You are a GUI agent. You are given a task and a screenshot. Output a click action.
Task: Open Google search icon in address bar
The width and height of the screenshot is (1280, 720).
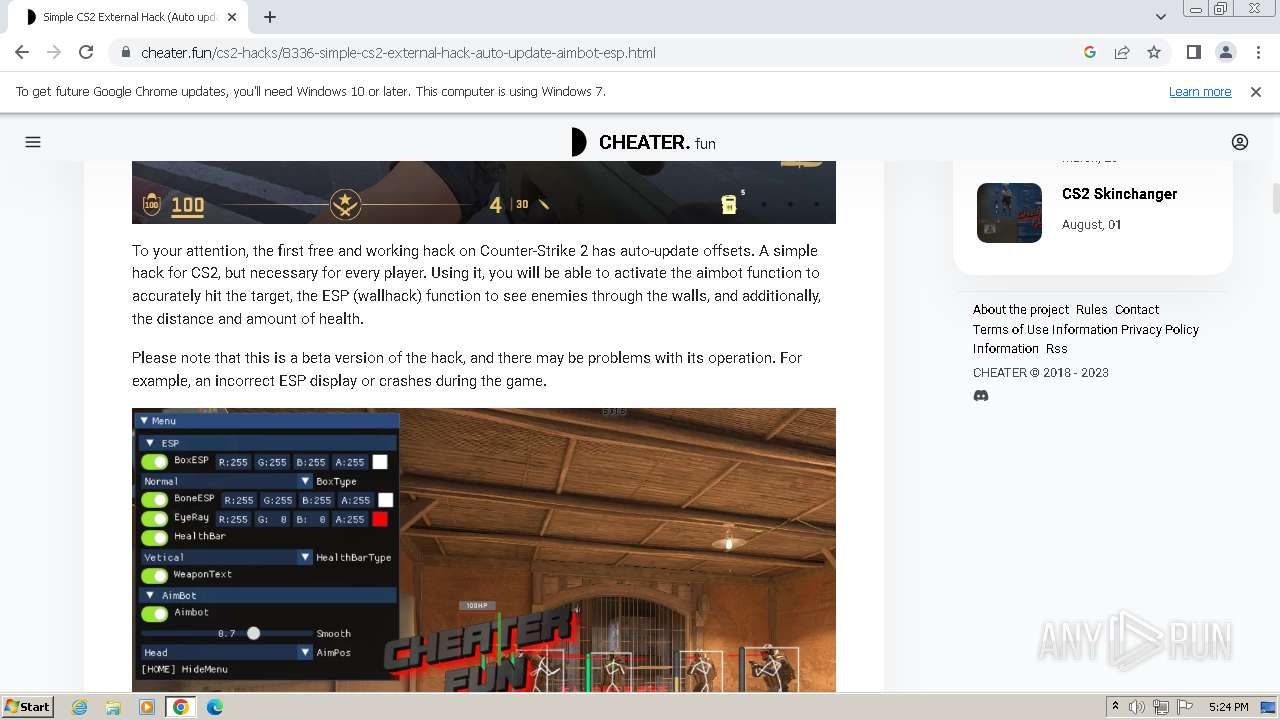pos(1090,52)
